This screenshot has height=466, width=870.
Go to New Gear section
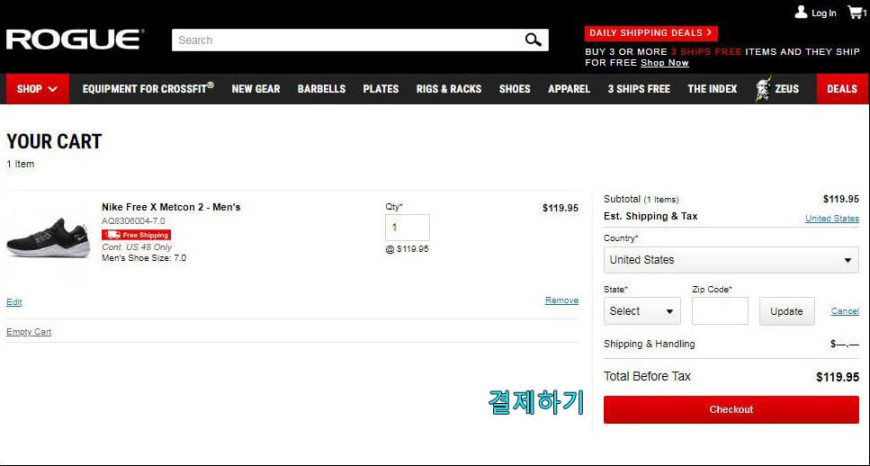coord(256,89)
